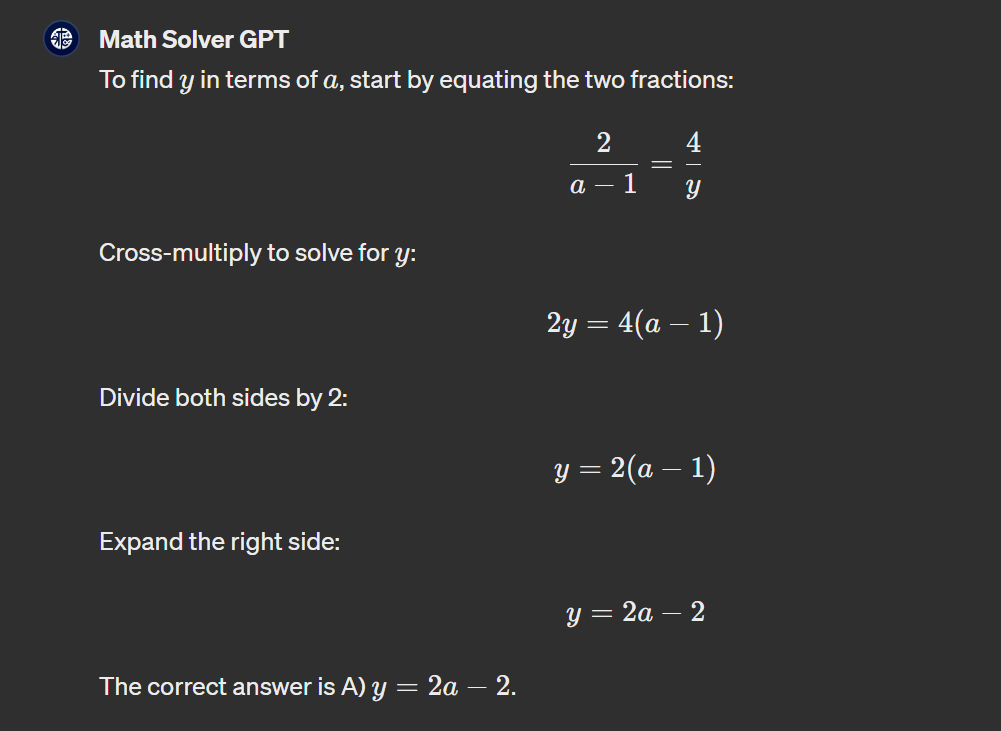The image size is (1001, 731).
Task: Click the 2y term in cross-multiplied equation
Action: [x=562, y=324]
